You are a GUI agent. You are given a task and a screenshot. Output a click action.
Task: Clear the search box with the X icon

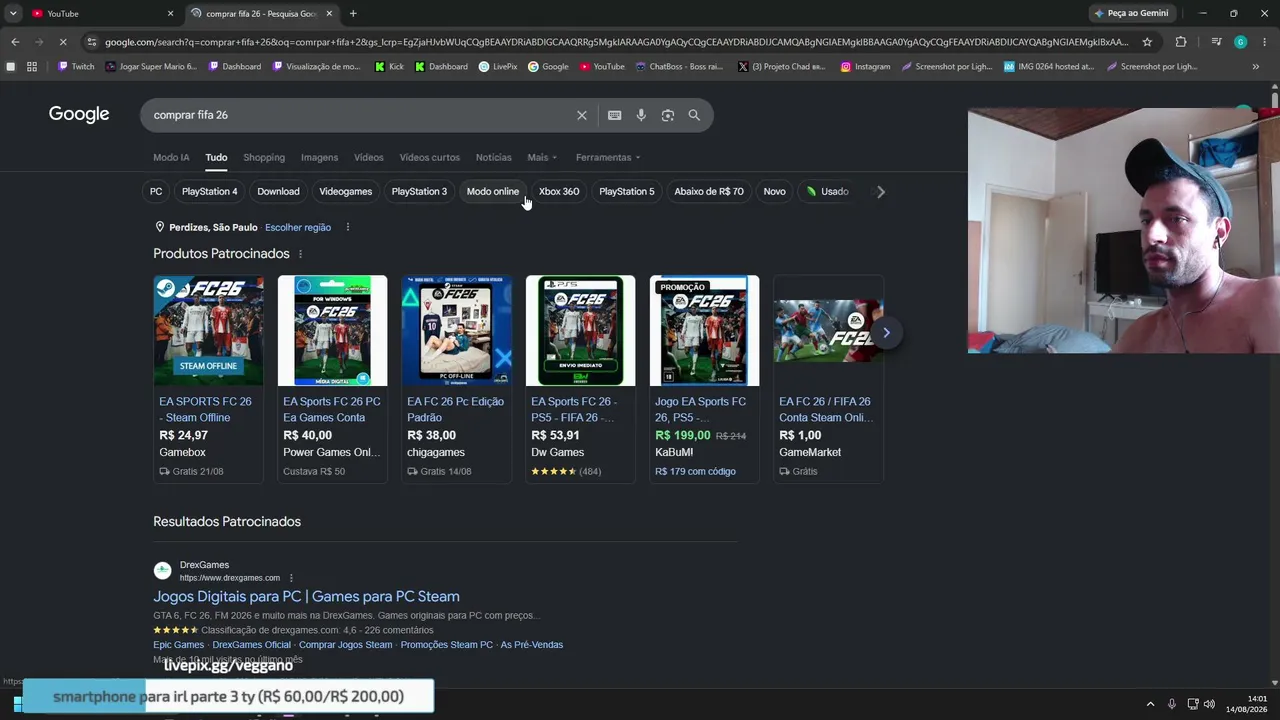click(x=582, y=115)
